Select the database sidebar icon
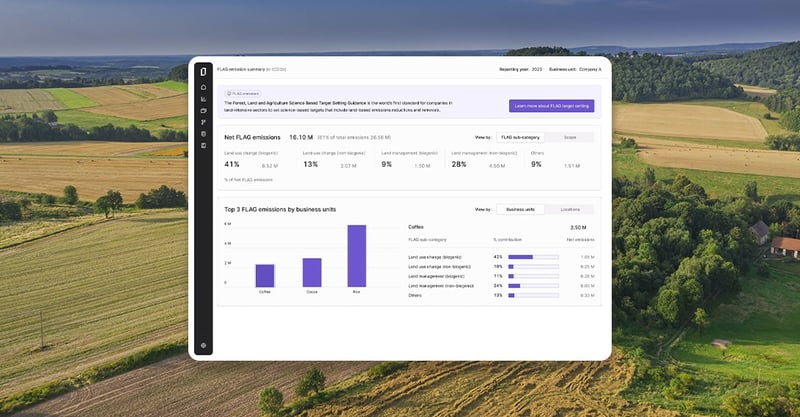This screenshot has height=417, width=800. pos(204,134)
